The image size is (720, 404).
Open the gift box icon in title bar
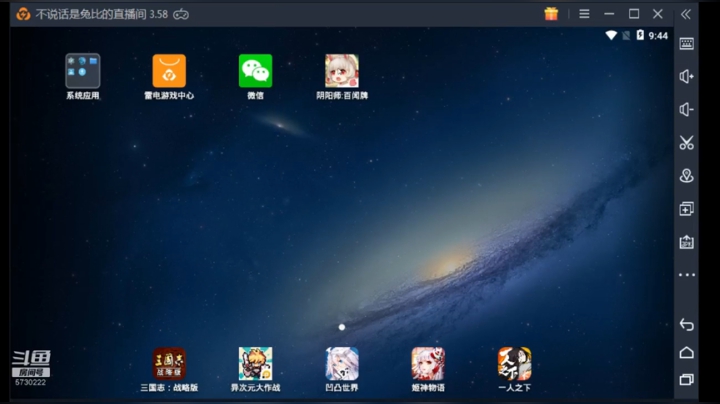551,14
